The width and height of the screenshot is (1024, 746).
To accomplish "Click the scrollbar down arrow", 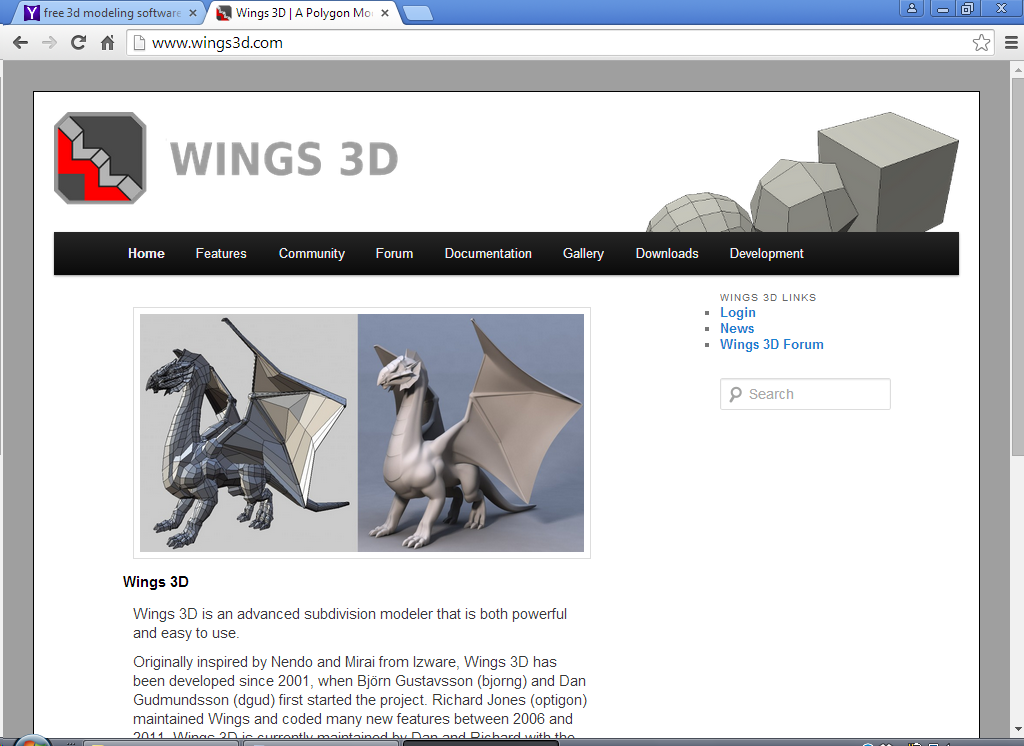I will 1017,730.
